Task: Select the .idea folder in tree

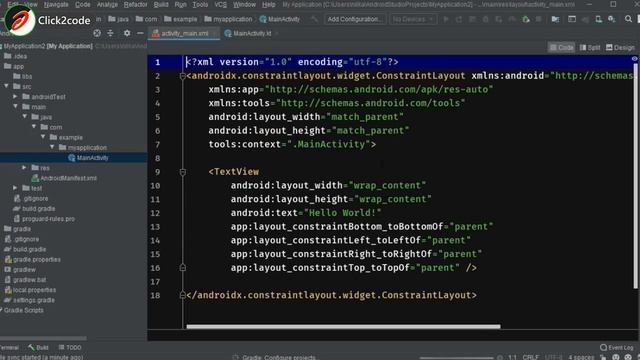Action: (x=20, y=56)
